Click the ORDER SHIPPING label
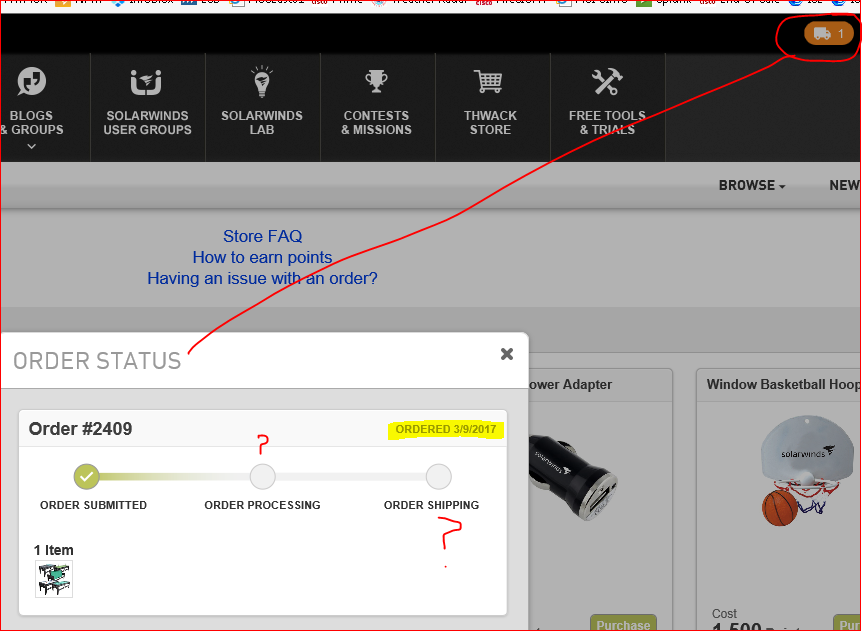This screenshot has width=862, height=631. point(432,505)
